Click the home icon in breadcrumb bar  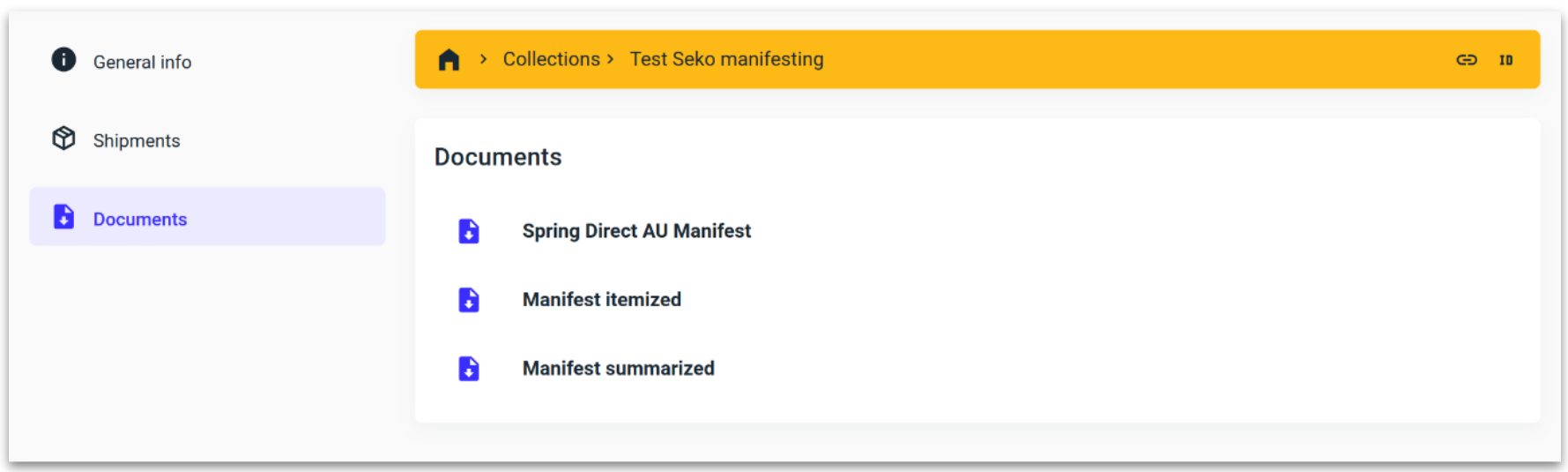point(449,60)
